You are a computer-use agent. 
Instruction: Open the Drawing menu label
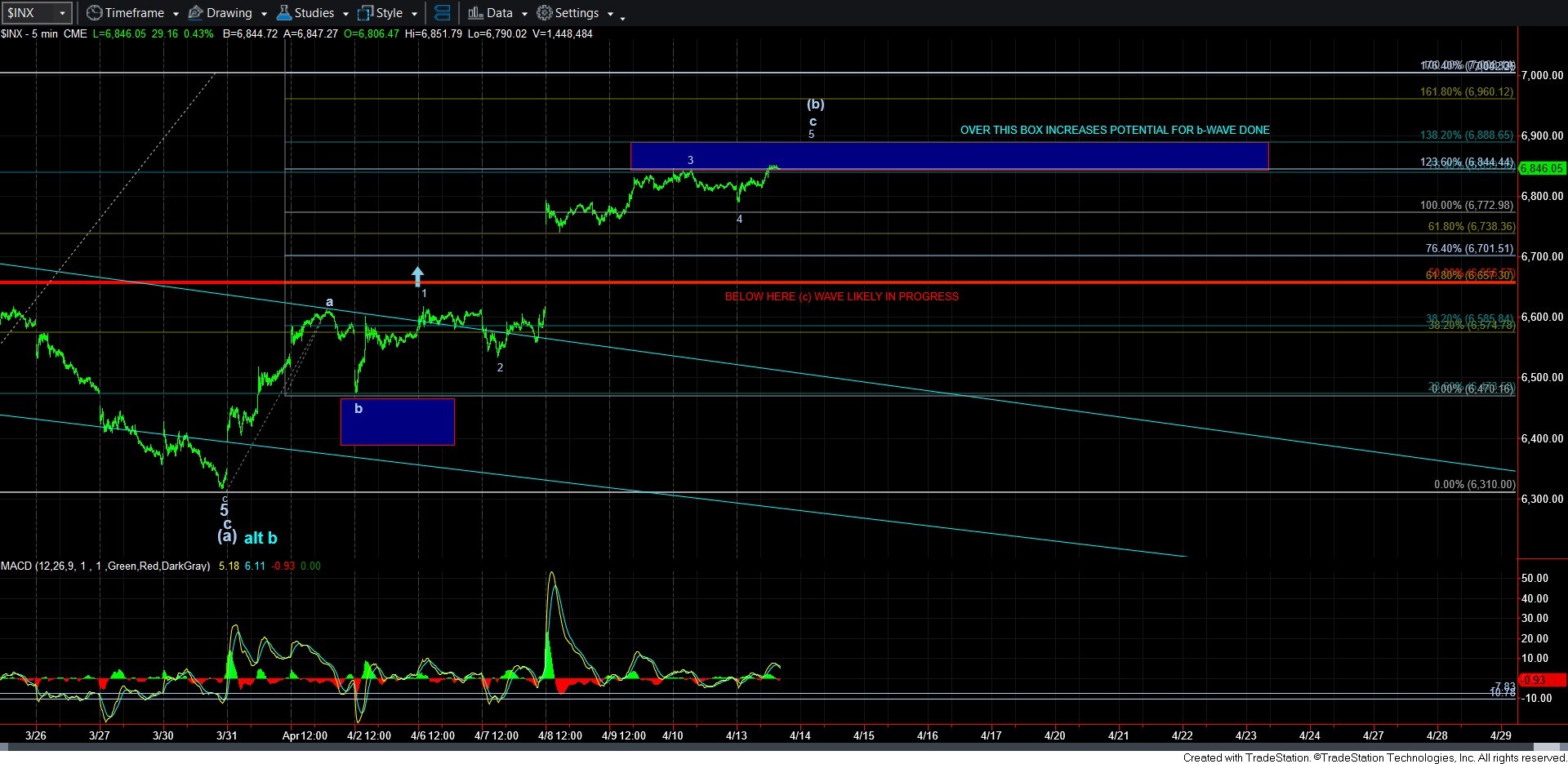229,13
